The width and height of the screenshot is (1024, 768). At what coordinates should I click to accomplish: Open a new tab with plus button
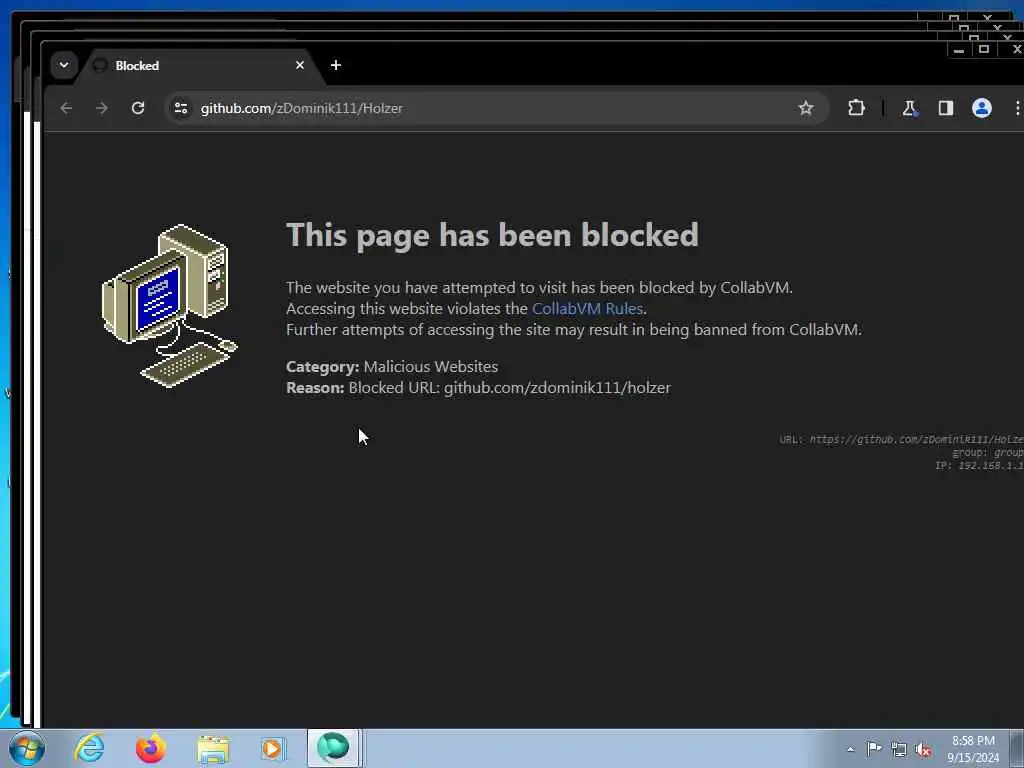tap(336, 65)
